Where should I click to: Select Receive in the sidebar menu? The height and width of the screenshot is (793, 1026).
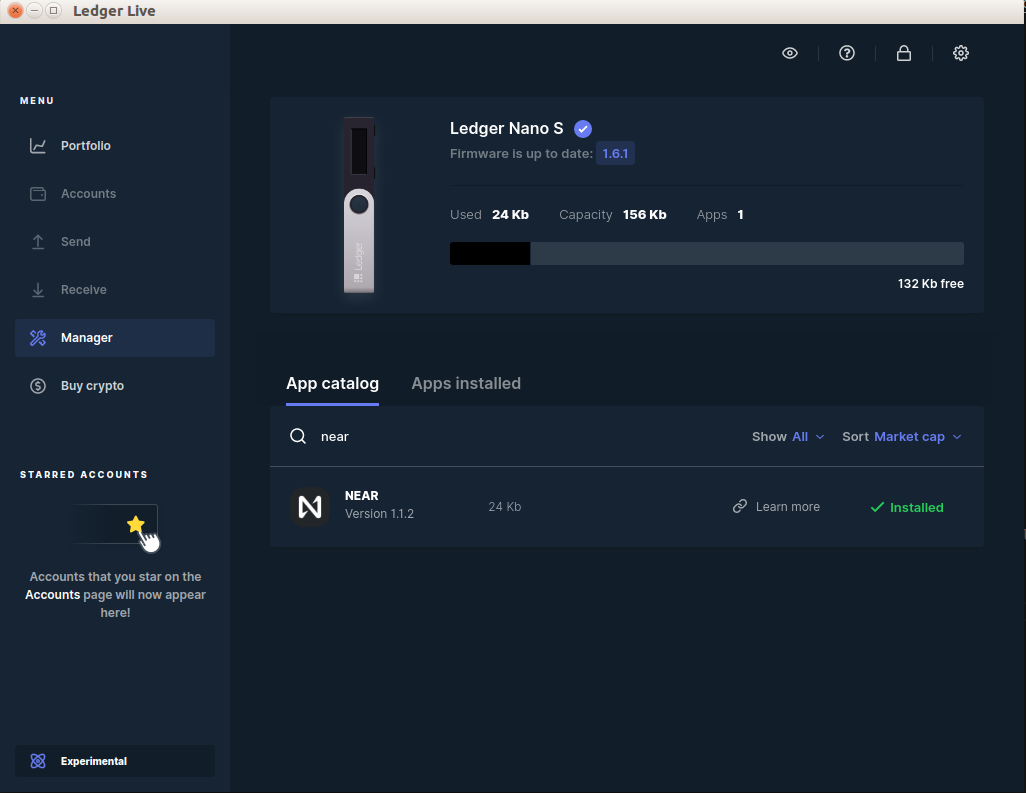coord(115,290)
